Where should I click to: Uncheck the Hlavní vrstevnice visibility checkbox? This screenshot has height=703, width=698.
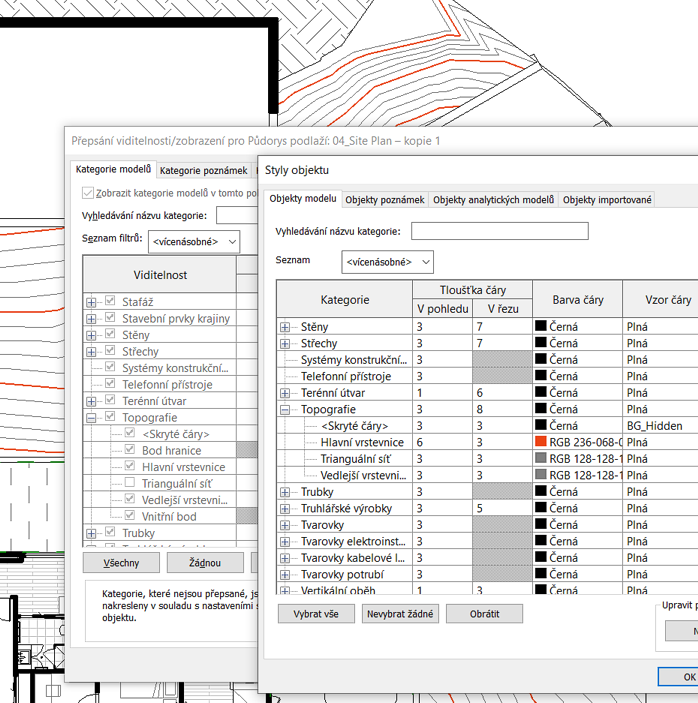click(x=130, y=467)
